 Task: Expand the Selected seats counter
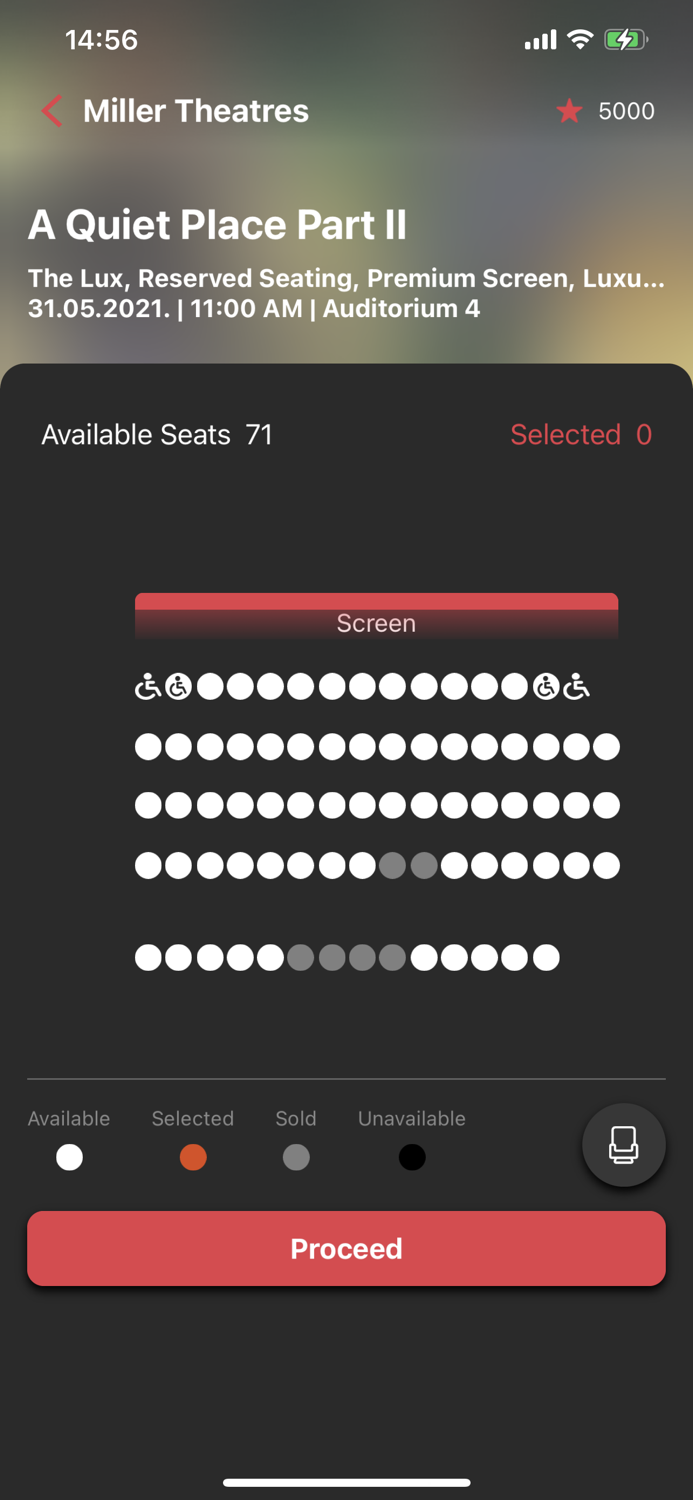coord(581,435)
